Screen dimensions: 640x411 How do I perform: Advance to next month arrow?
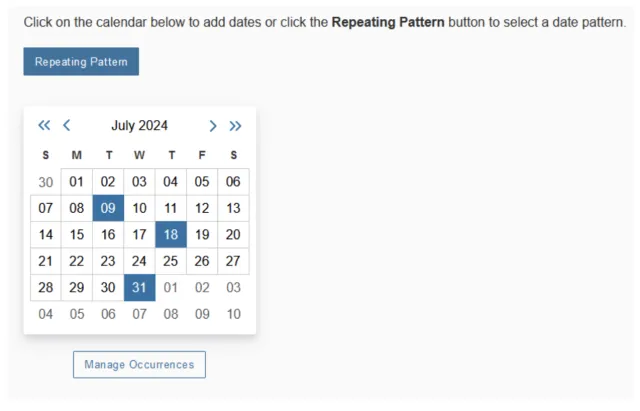212,126
